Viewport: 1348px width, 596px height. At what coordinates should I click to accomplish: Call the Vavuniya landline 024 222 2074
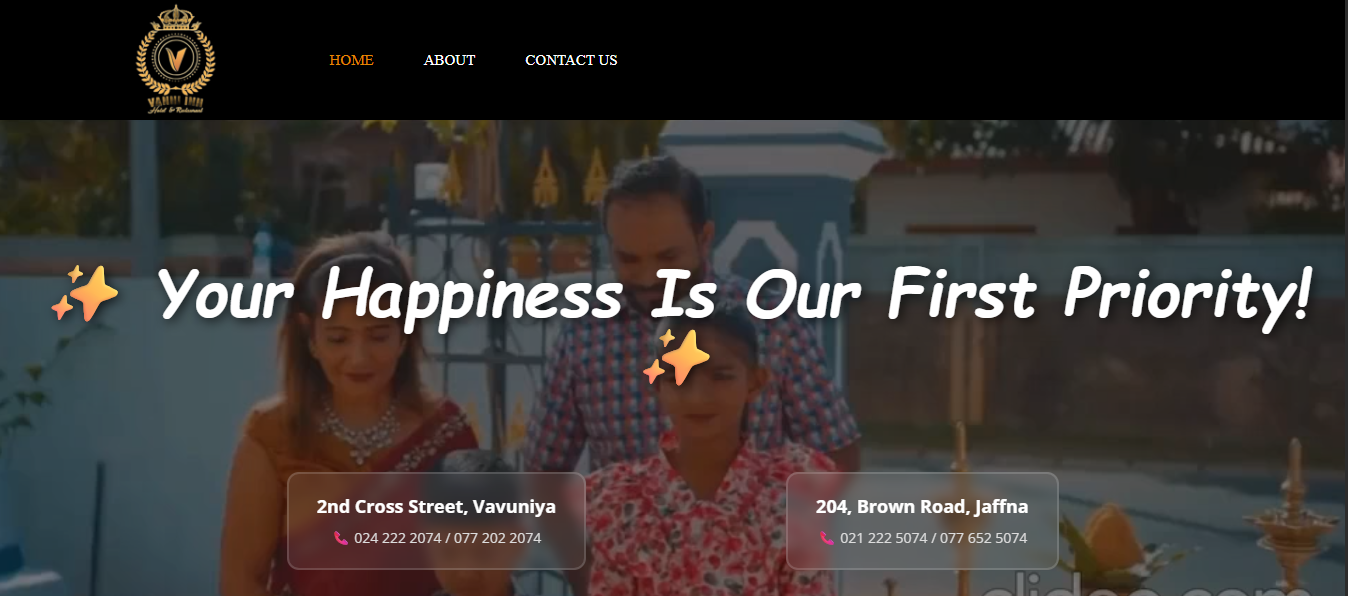click(397, 538)
